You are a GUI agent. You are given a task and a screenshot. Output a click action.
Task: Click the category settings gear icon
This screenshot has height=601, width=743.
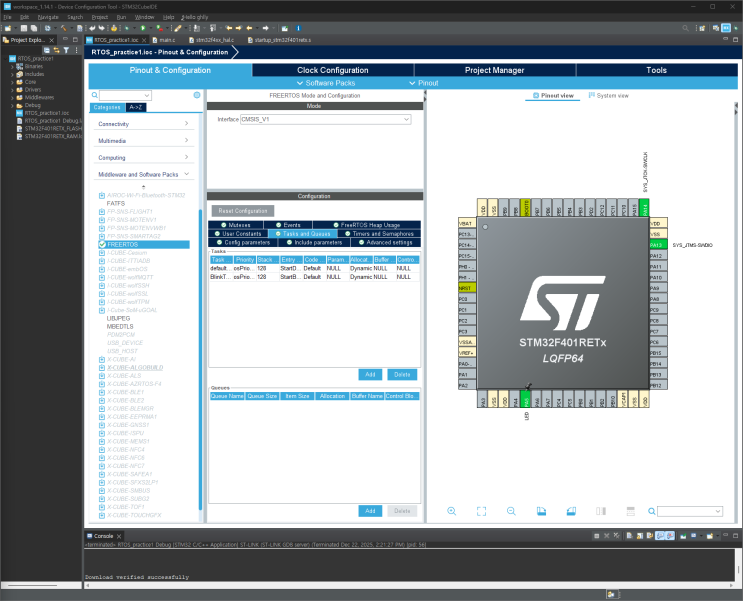197,95
